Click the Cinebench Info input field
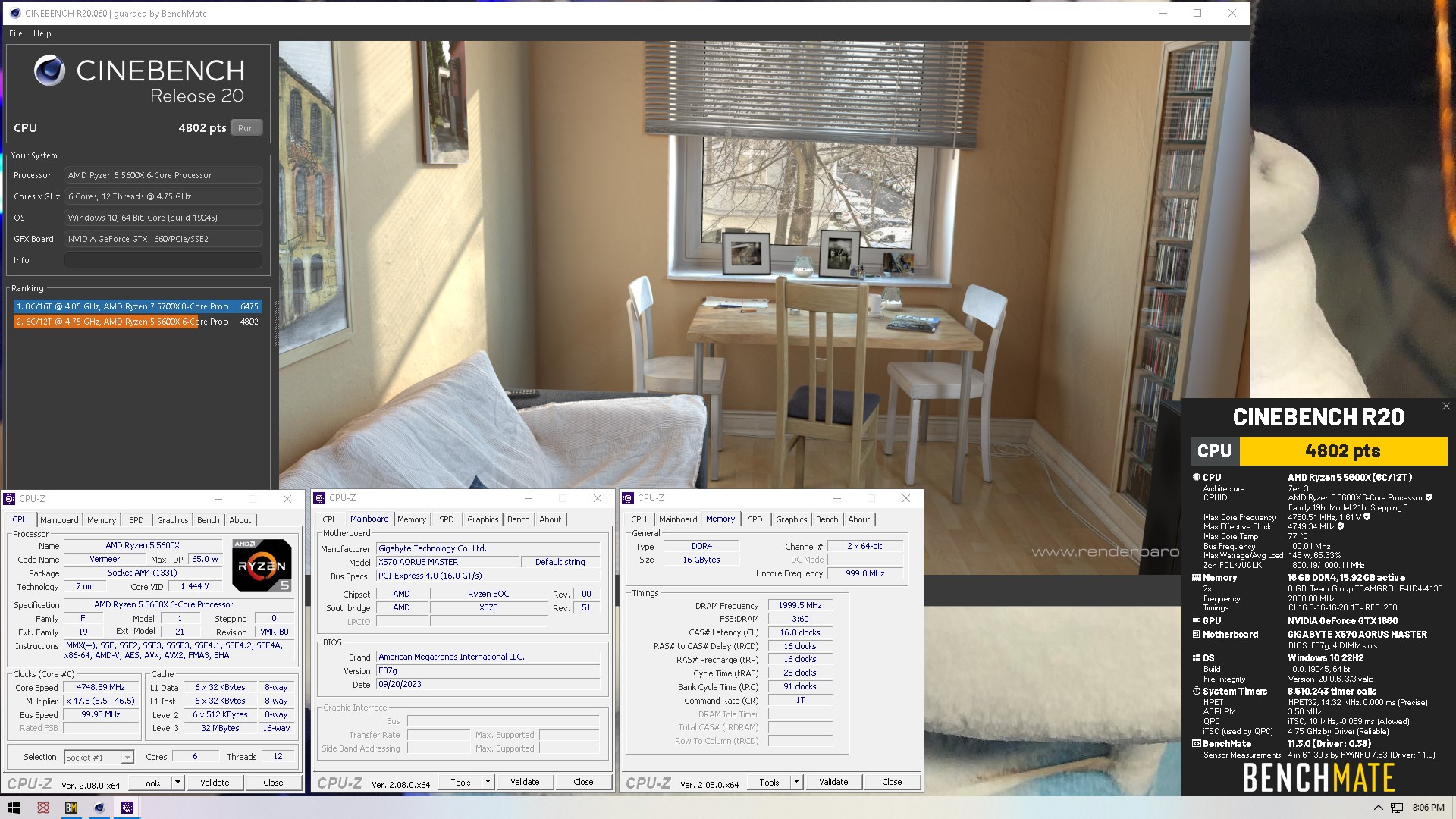Image resolution: width=1456 pixels, height=819 pixels. [x=163, y=260]
